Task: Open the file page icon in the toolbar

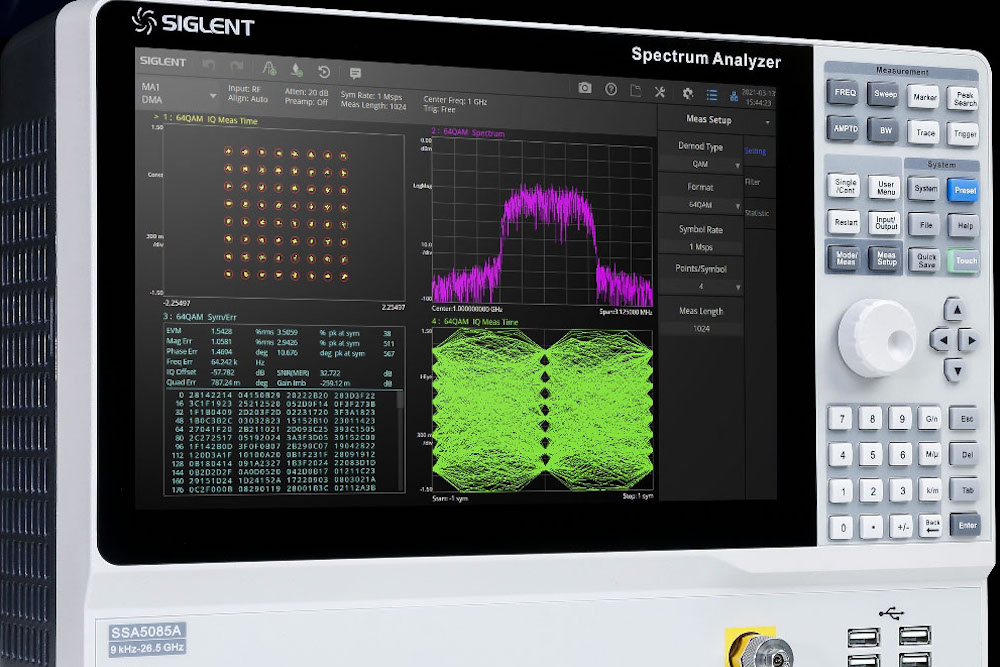Action: pos(636,92)
